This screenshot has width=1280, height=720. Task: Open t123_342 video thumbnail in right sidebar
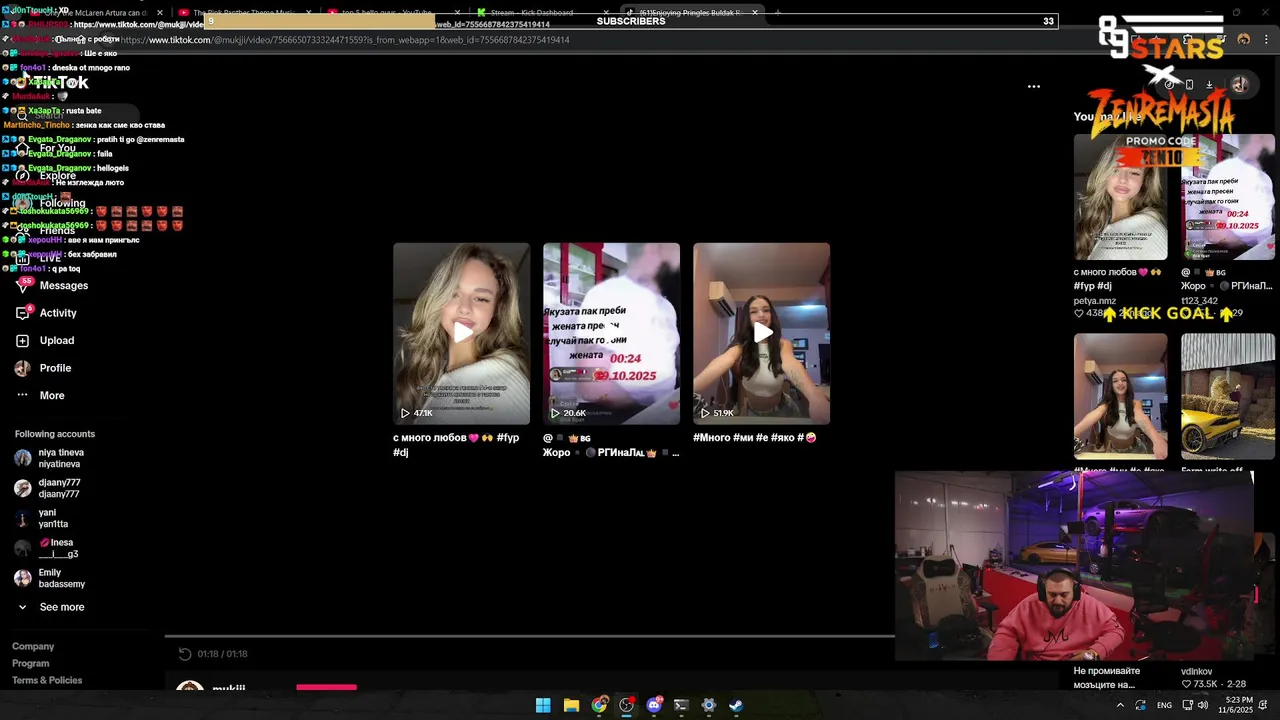(1228, 197)
